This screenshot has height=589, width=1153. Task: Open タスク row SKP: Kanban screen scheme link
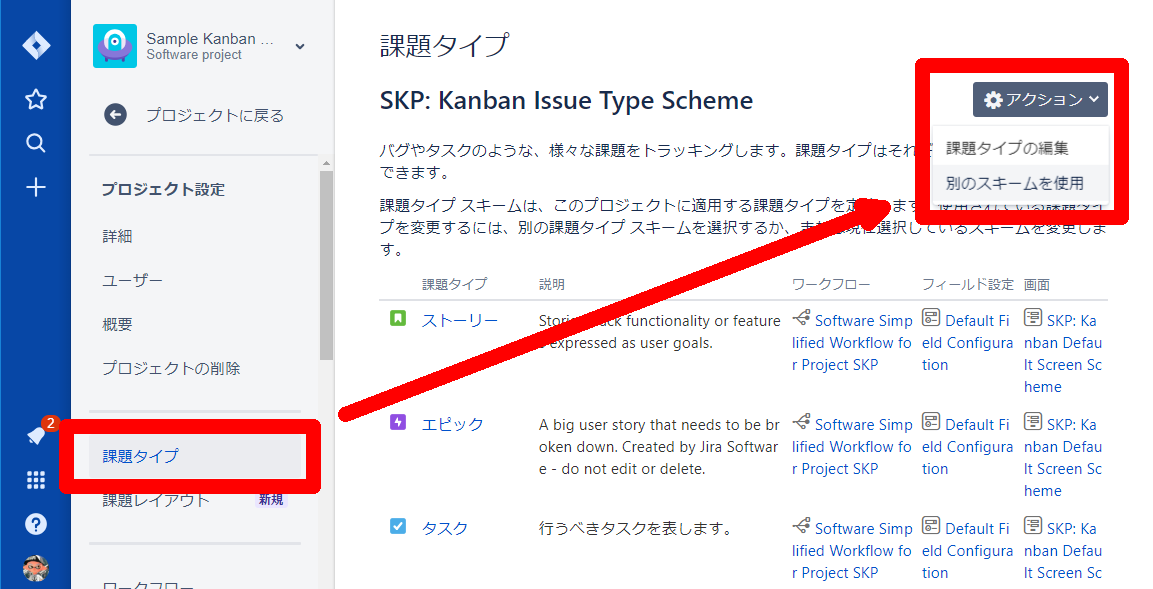click(1063, 550)
